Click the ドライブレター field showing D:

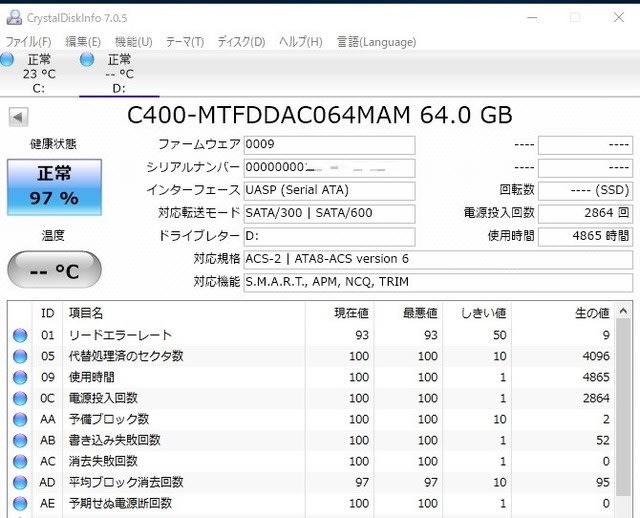point(329,236)
